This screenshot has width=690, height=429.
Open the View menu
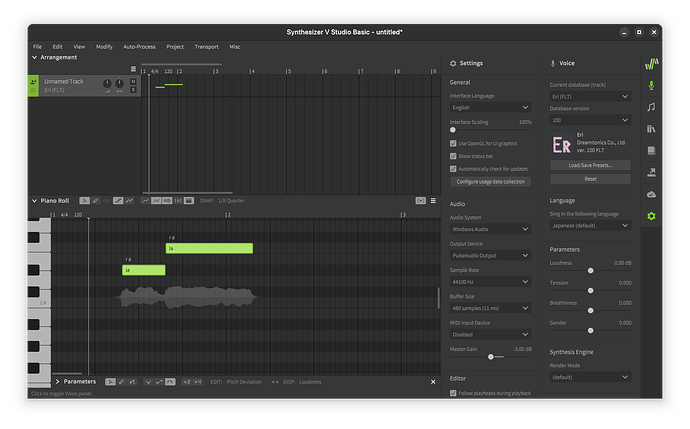click(79, 47)
